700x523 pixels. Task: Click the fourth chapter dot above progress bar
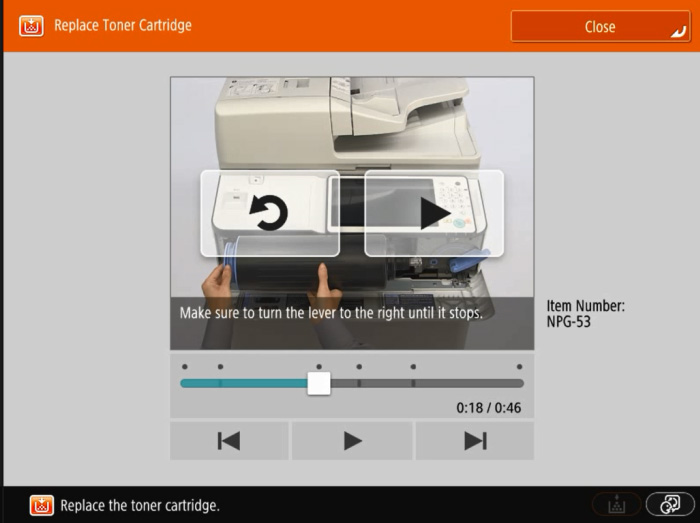click(359, 367)
